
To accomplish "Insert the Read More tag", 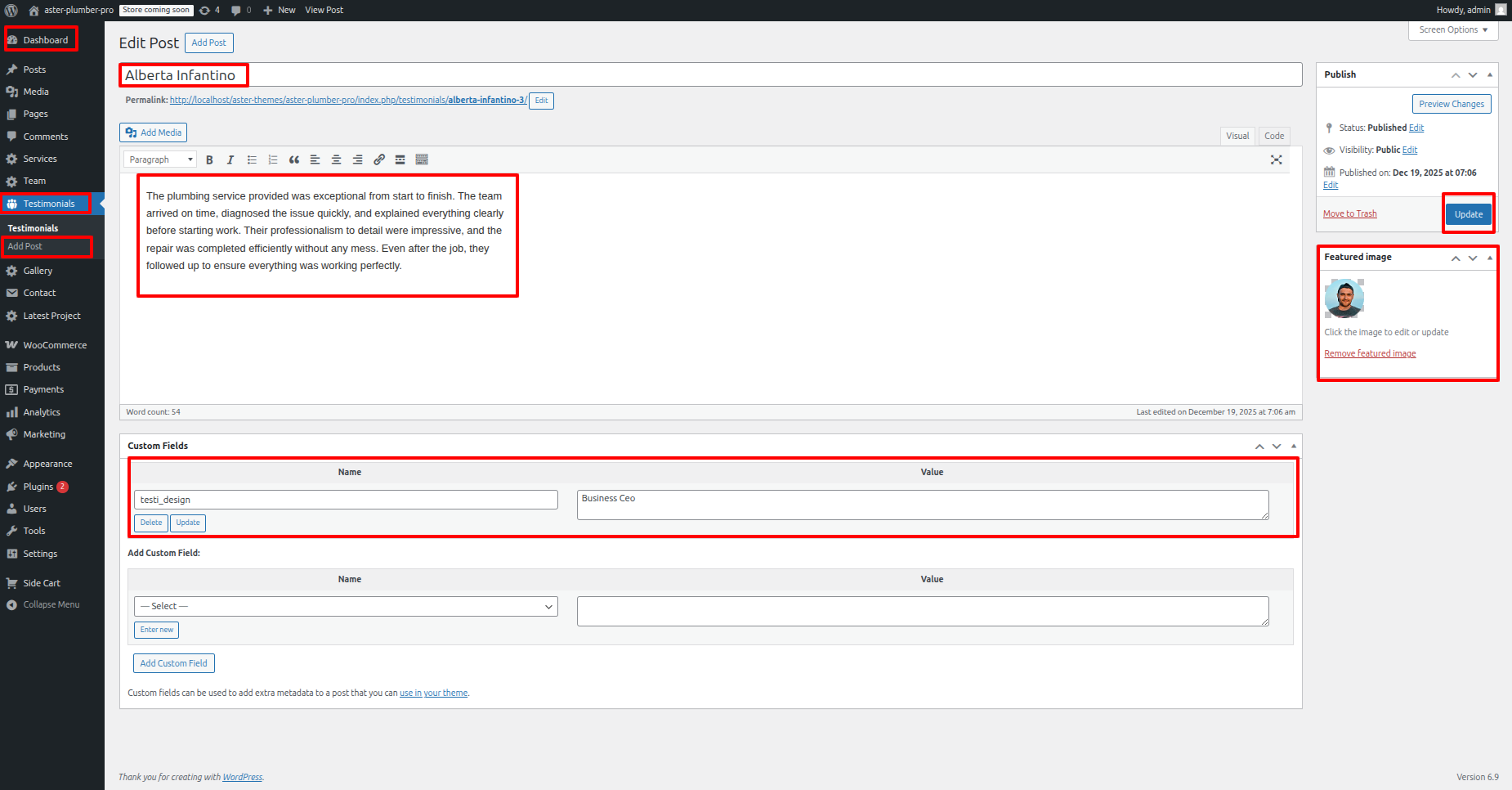I will tap(400, 160).
